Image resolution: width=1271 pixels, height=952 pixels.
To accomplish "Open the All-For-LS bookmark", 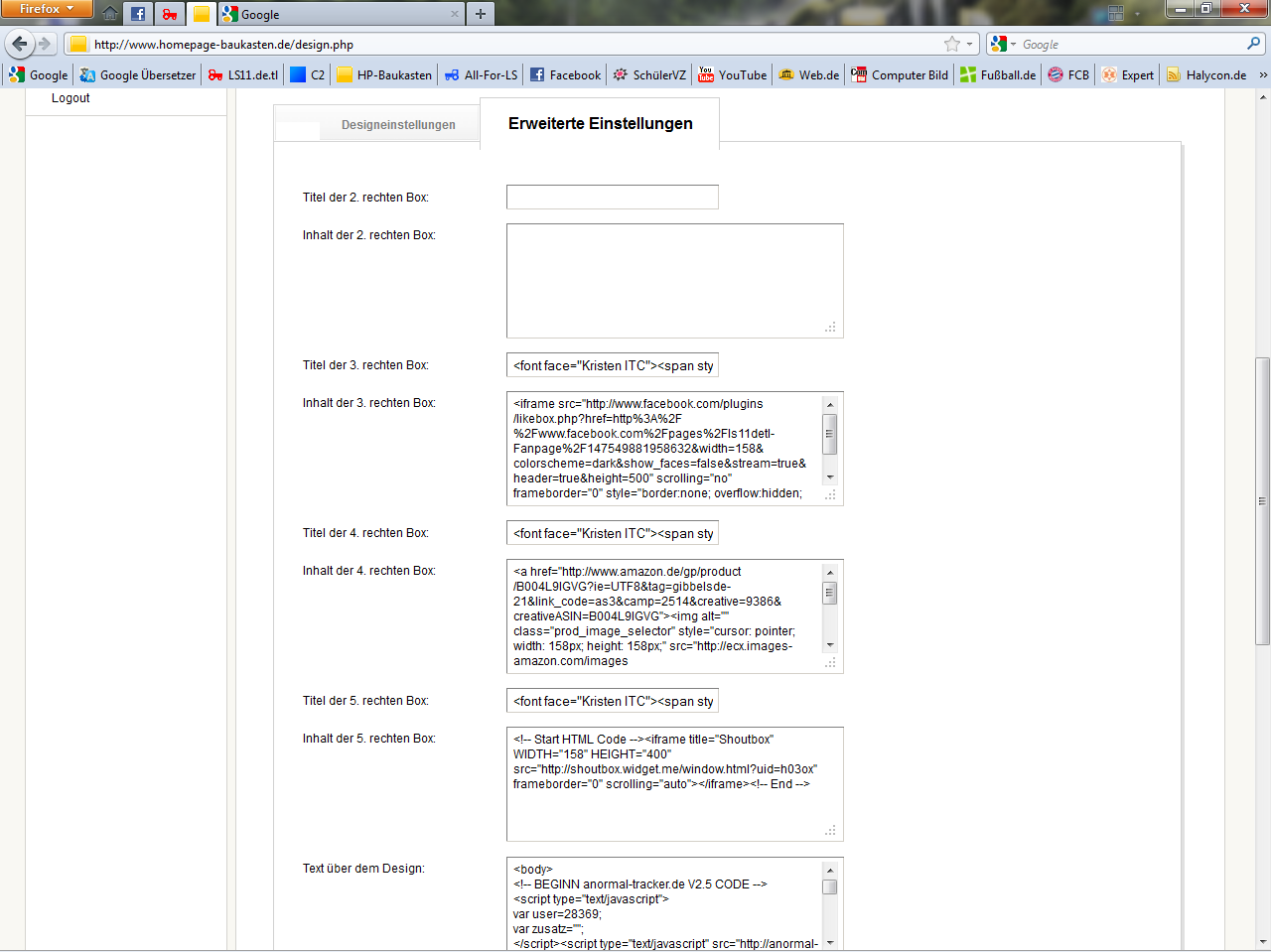I will 481,74.
